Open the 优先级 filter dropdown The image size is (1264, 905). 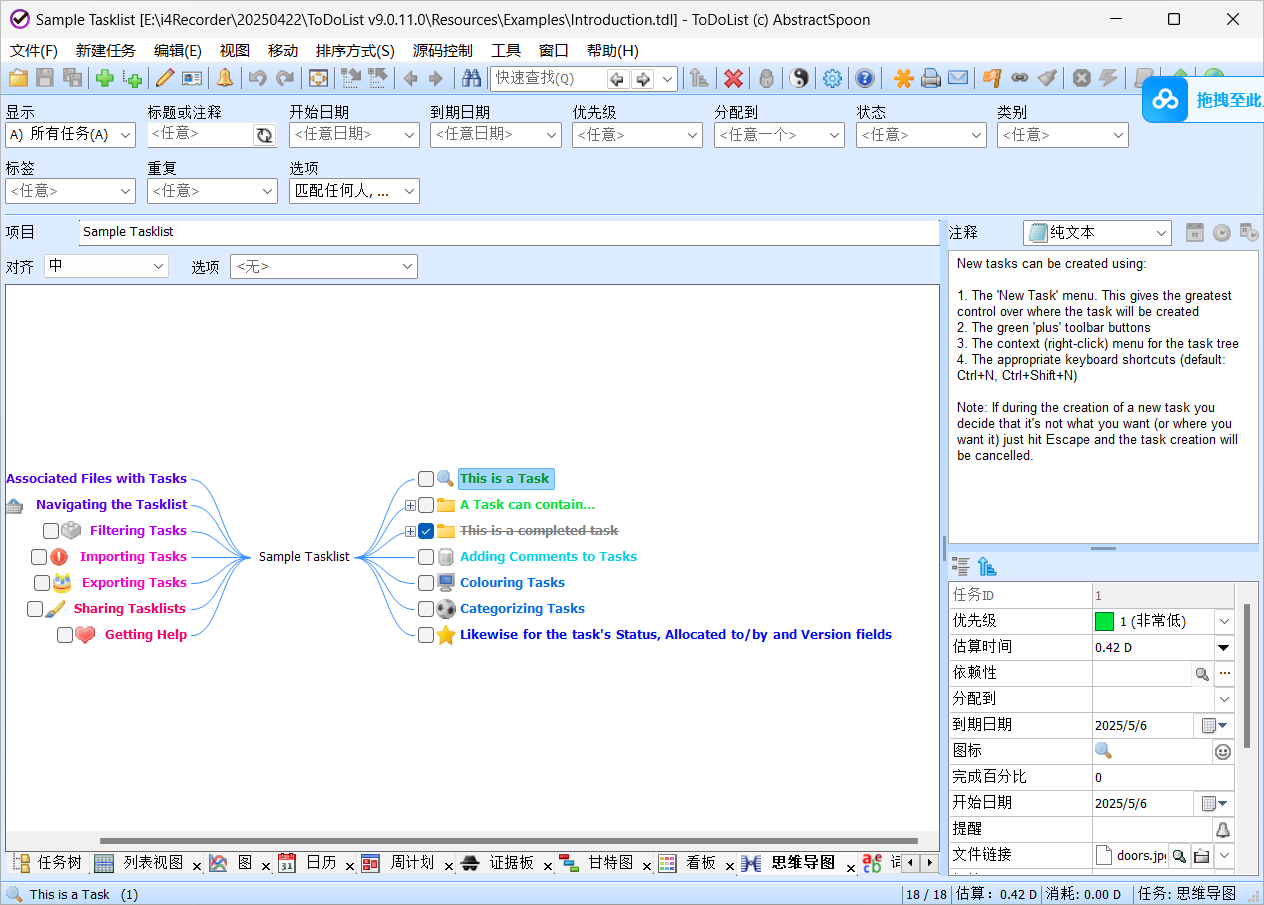[x=637, y=135]
